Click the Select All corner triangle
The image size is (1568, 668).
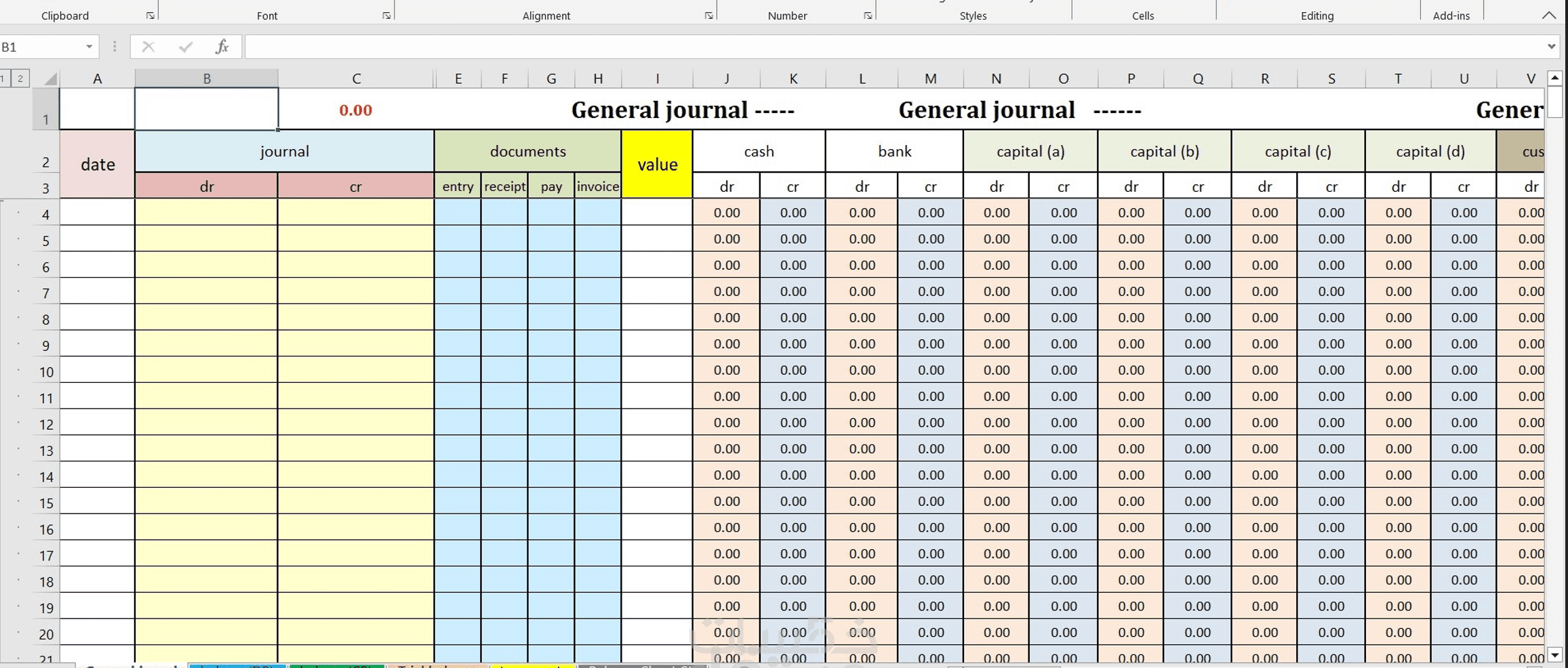[49, 79]
